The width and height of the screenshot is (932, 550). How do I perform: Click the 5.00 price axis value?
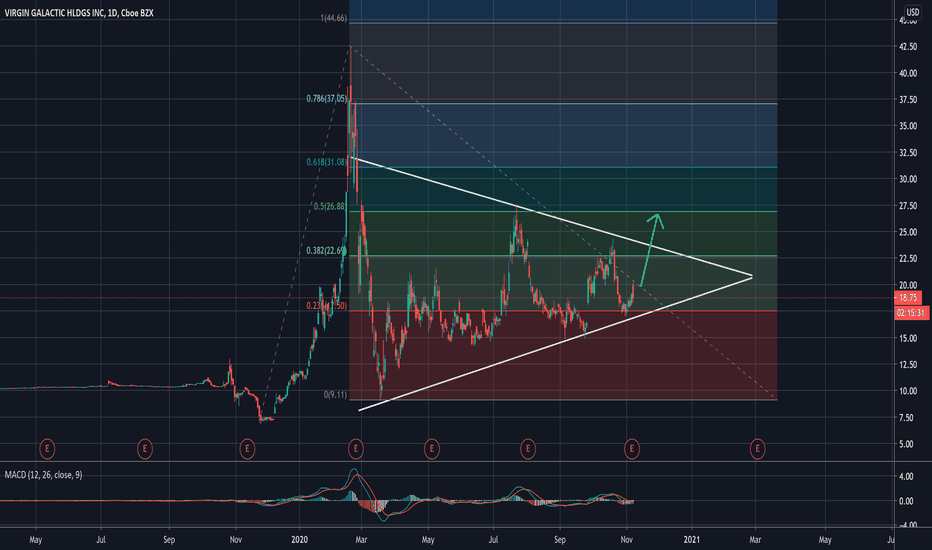[908, 444]
